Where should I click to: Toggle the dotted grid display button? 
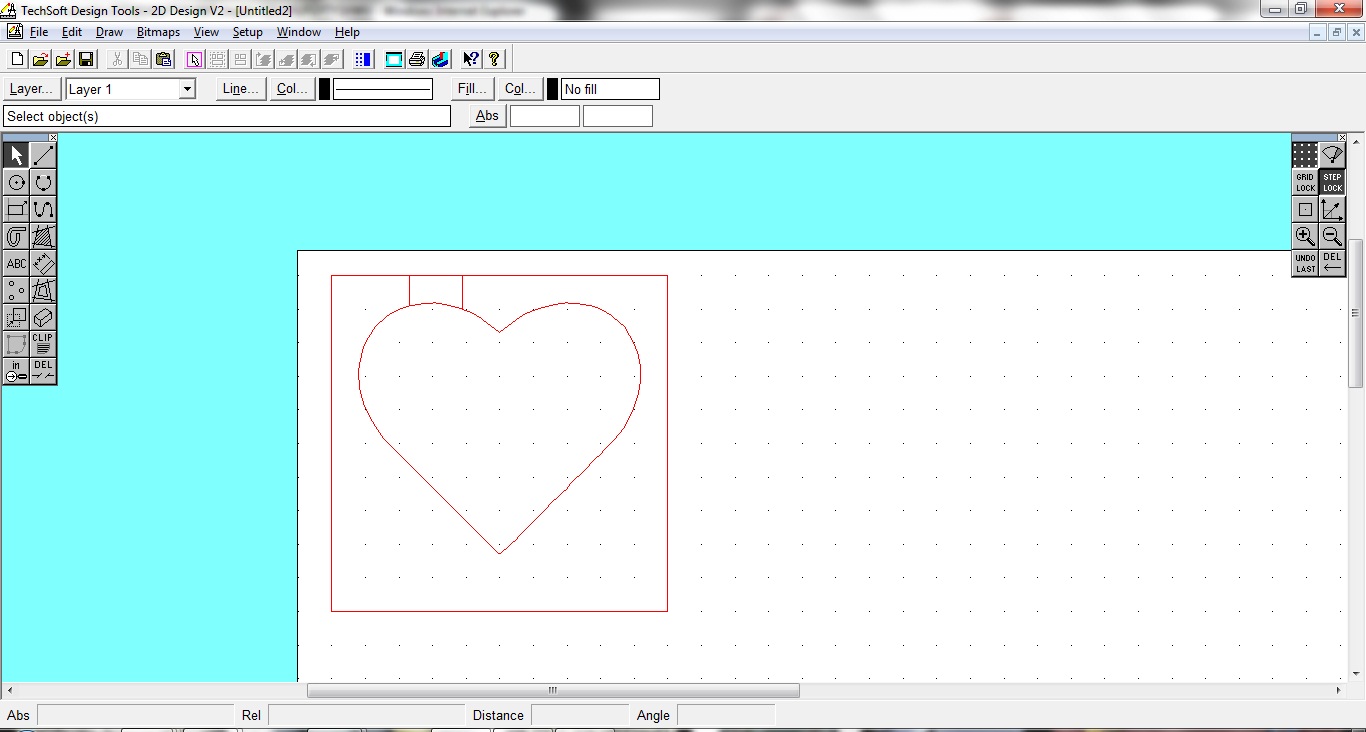point(1305,155)
